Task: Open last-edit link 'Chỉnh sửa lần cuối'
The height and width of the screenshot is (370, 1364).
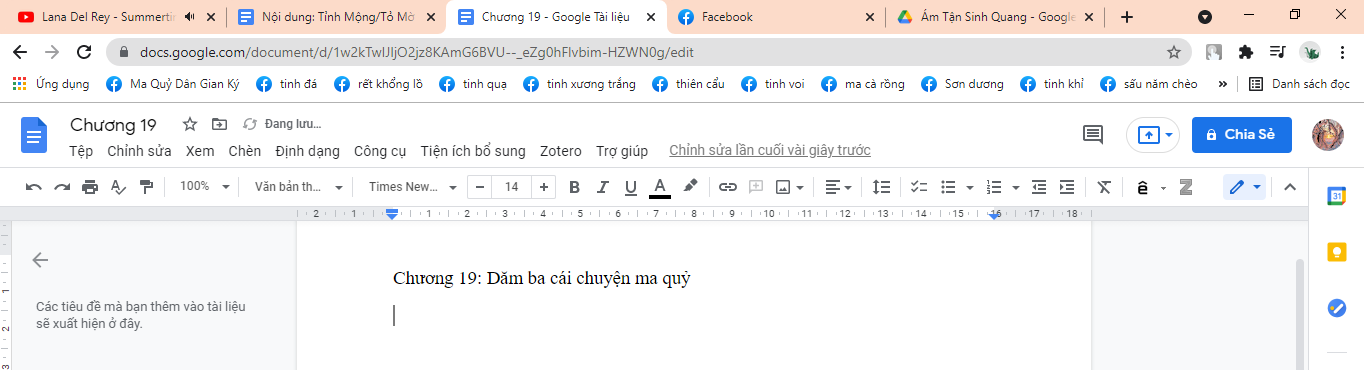Action: tap(770, 151)
